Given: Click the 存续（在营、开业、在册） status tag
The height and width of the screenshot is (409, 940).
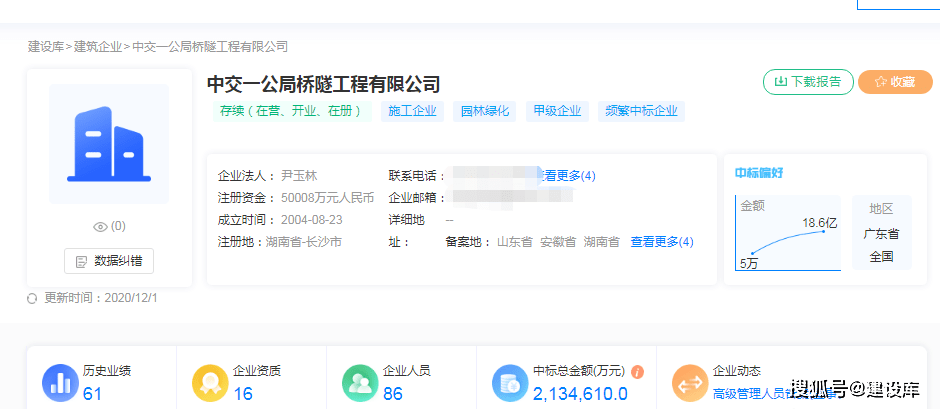Looking at the screenshot, I should click(292, 112).
